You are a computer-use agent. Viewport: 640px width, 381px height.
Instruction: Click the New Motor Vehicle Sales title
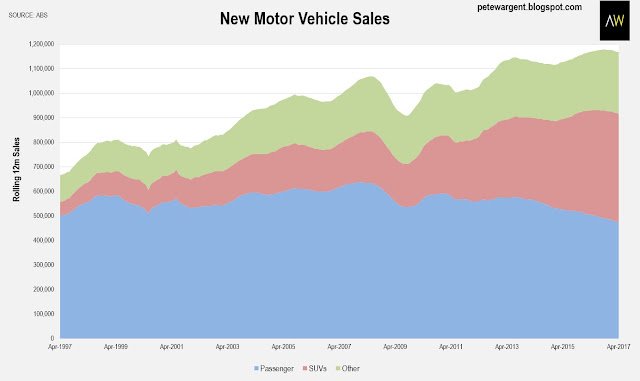[x=305, y=19]
